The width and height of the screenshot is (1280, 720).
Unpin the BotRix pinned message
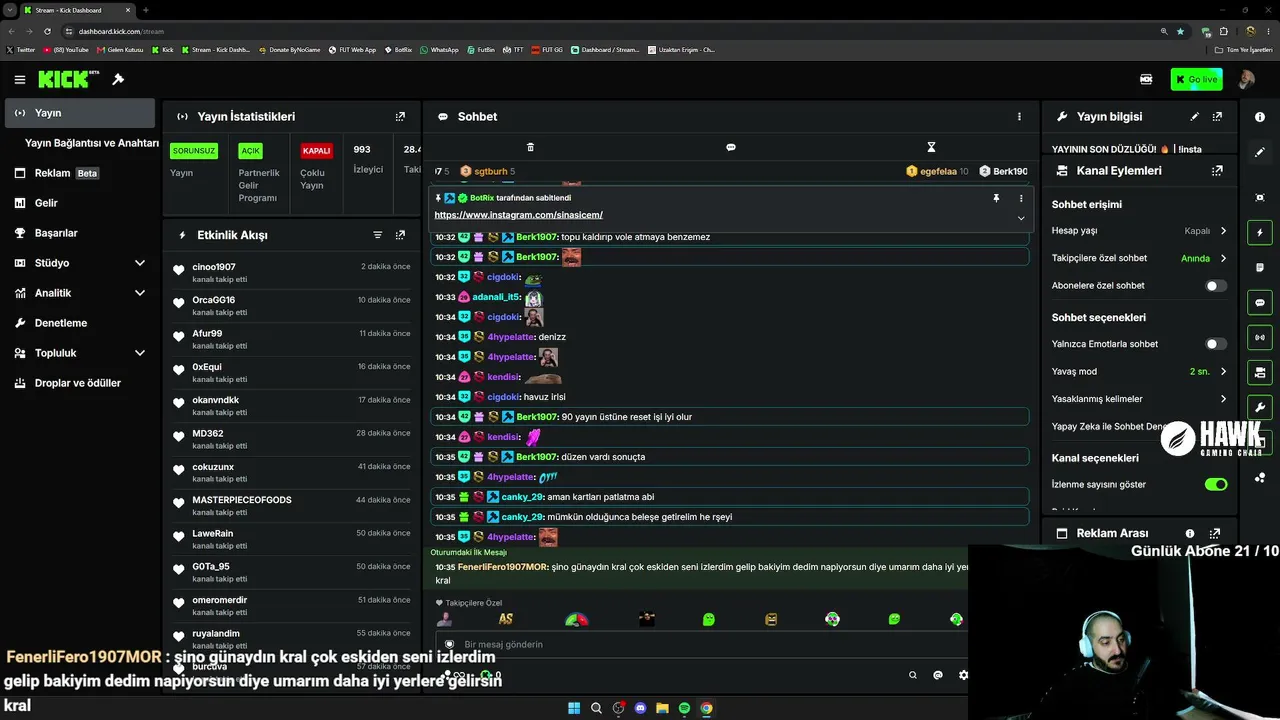[996, 198]
